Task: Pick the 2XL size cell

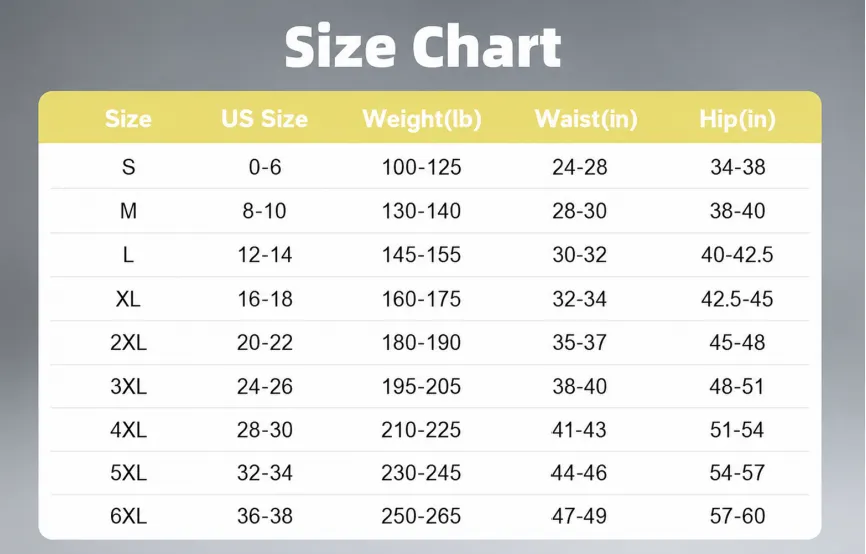Action: point(128,342)
